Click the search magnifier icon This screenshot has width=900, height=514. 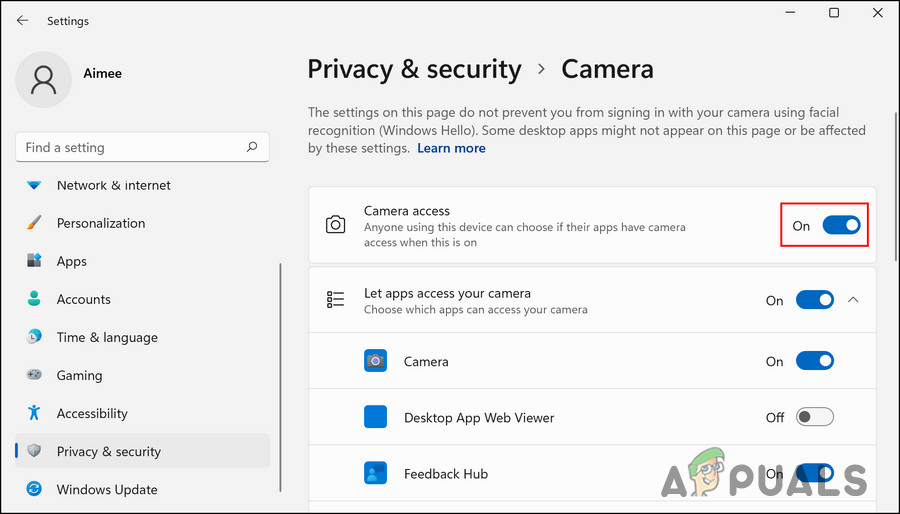[x=252, y=147]
